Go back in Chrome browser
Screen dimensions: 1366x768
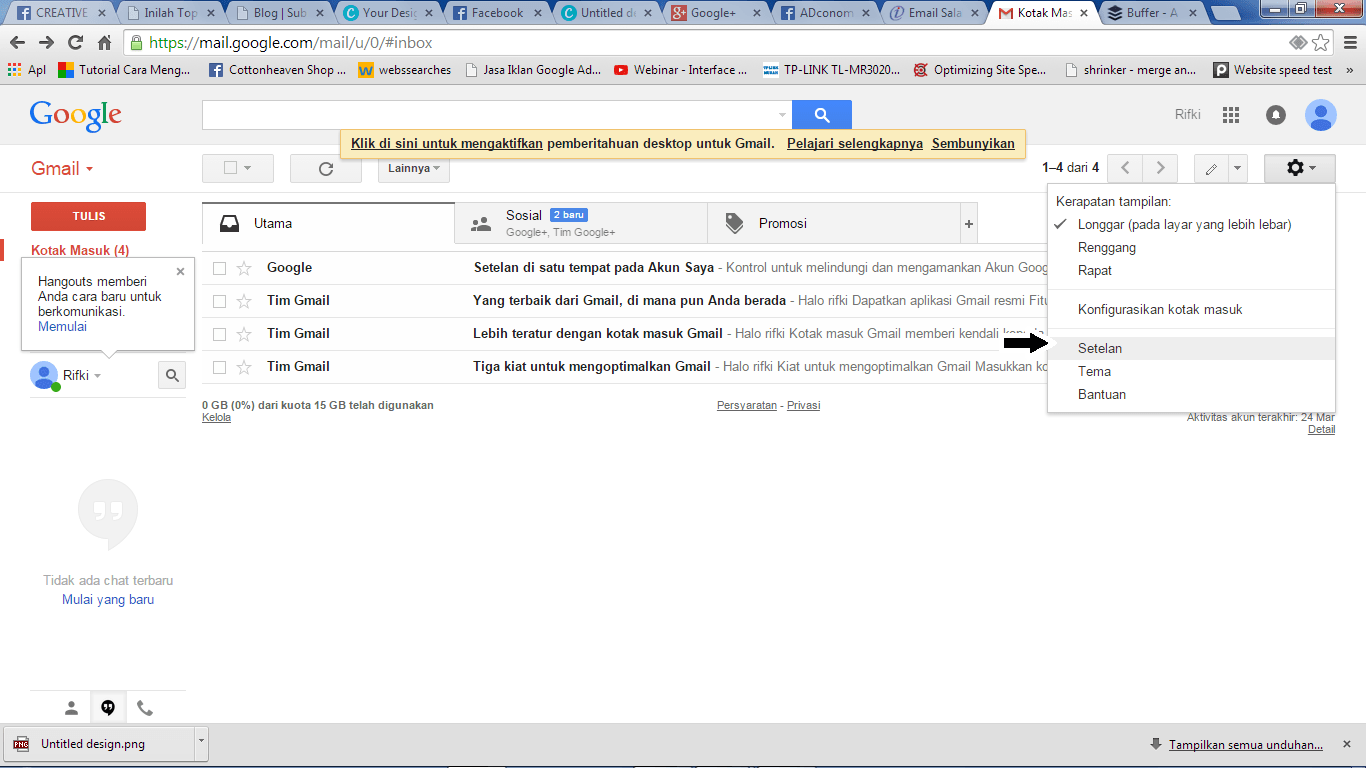coord(17,43)
